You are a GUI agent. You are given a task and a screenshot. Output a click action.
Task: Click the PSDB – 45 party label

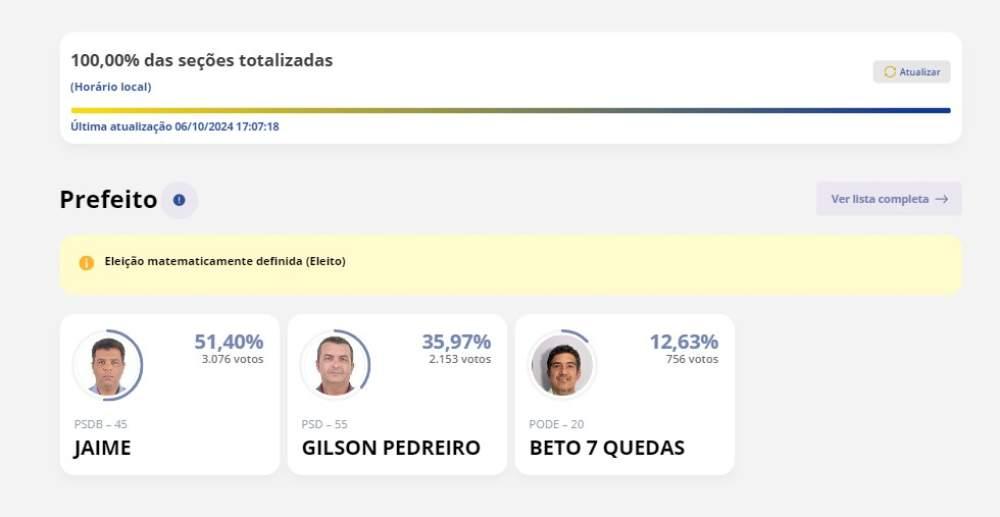pos(101,424)
